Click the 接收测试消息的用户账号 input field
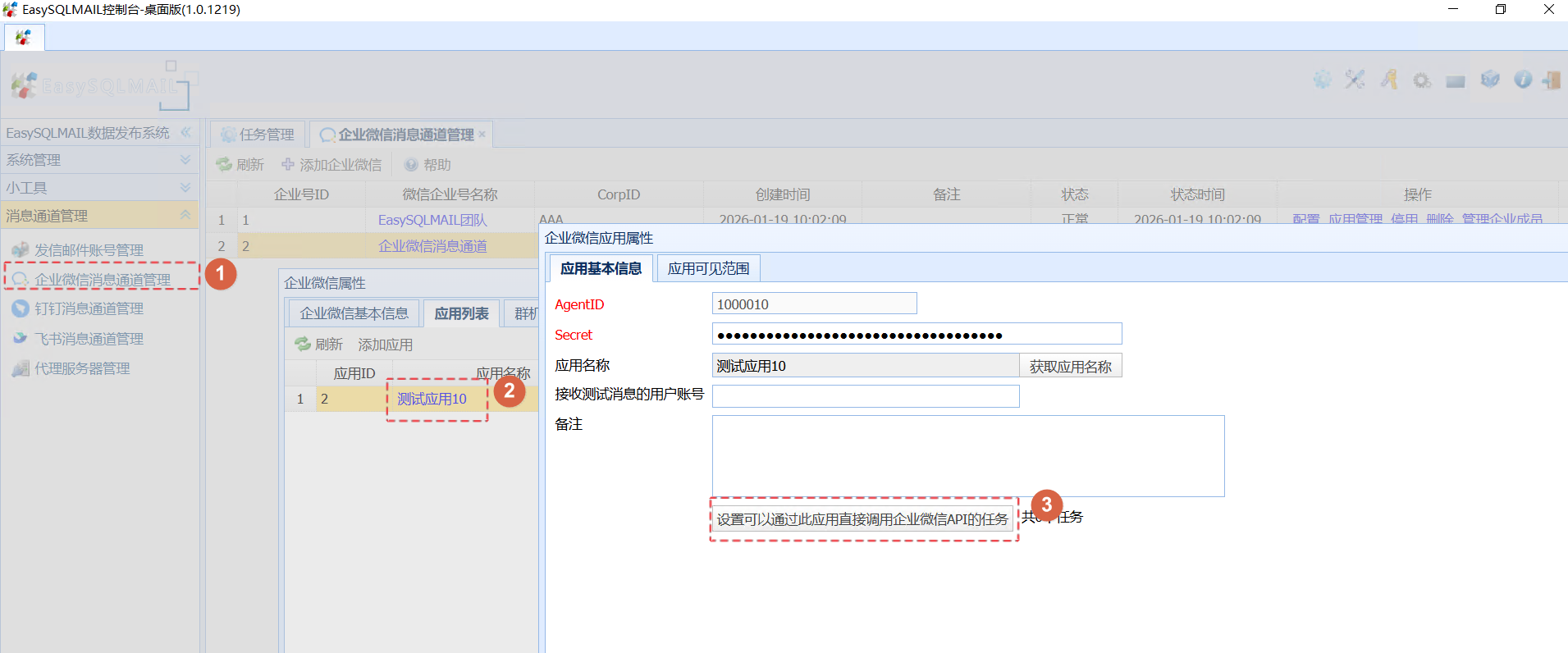 pyautogui.click(x=866, y=396)
